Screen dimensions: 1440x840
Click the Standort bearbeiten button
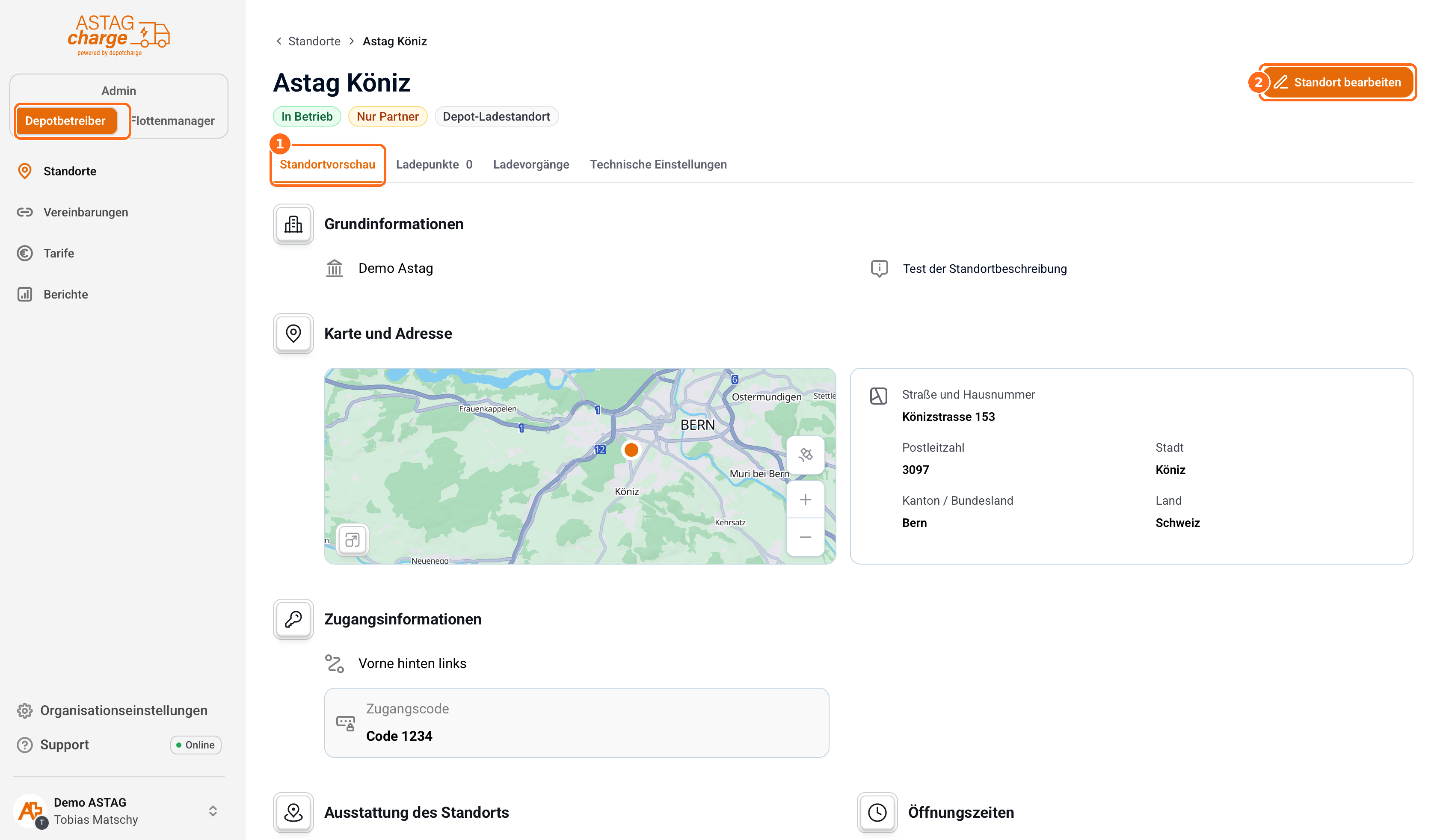(x=1337, y=82)
